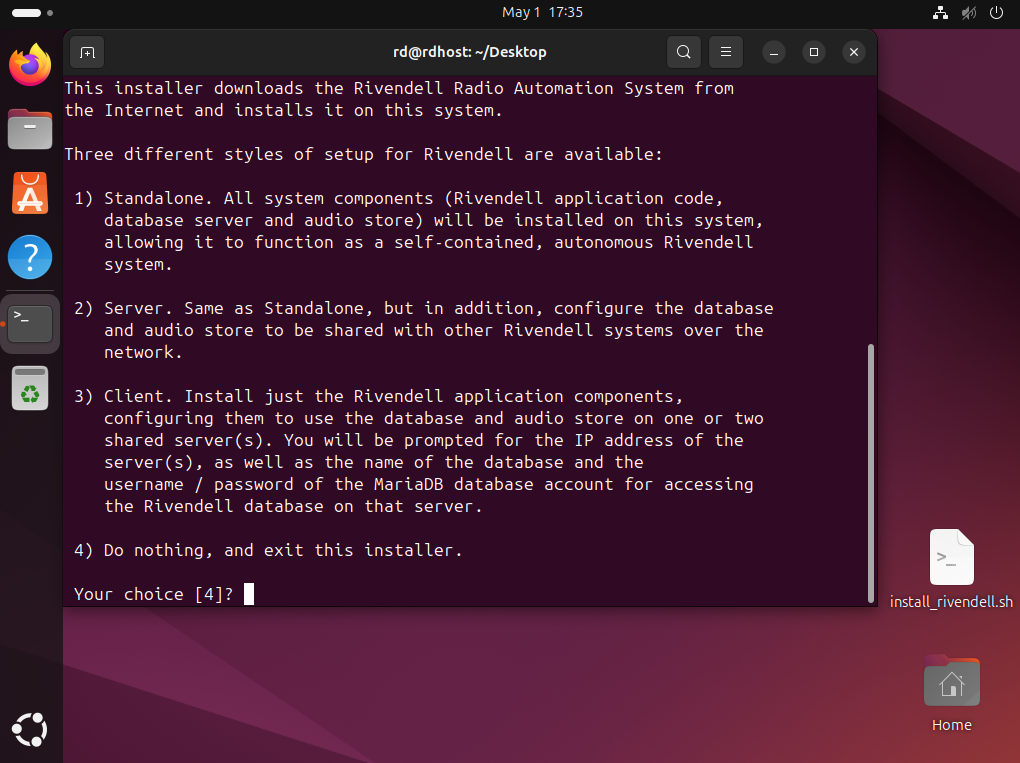Click the terminal vertical scrollbar
This screenshot has height=763, width=1020.
[x=870, y=470]
